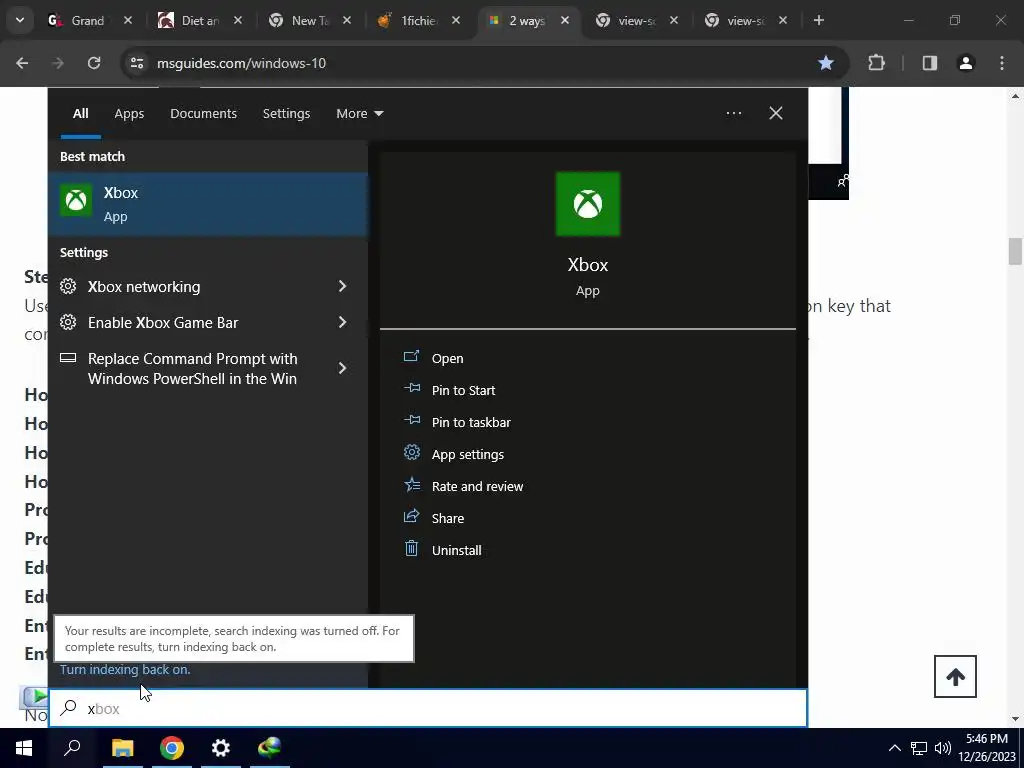The width and height of the screenshot is (1024, 768).
Task: Open File Explorer from taskbar
Action: 122,748
